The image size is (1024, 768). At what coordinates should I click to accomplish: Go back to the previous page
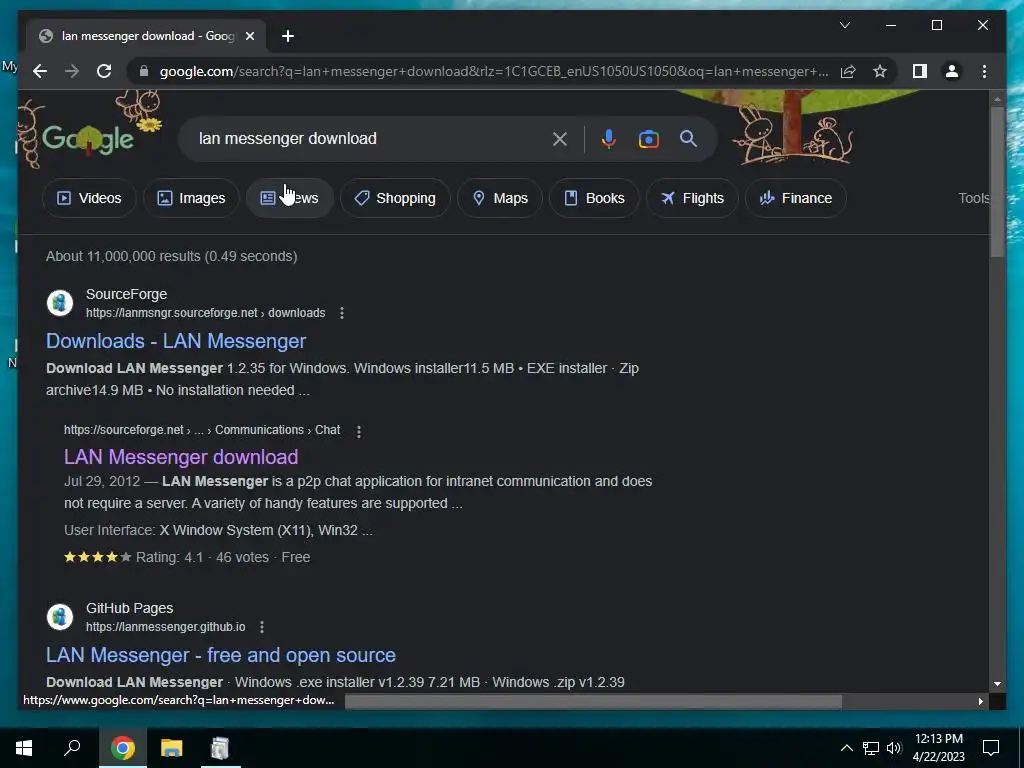(x=40, y=71)
